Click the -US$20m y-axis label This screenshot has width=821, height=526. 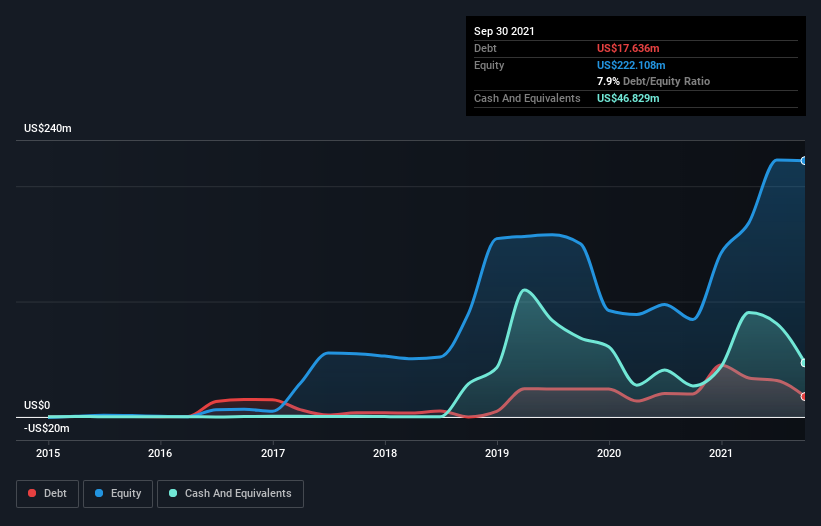(47, 428)
